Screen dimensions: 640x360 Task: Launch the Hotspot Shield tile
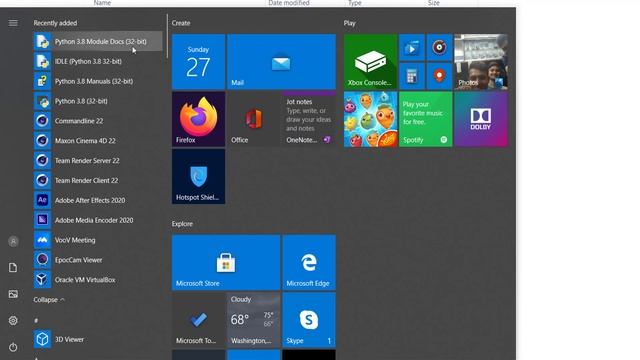point(198,176)
